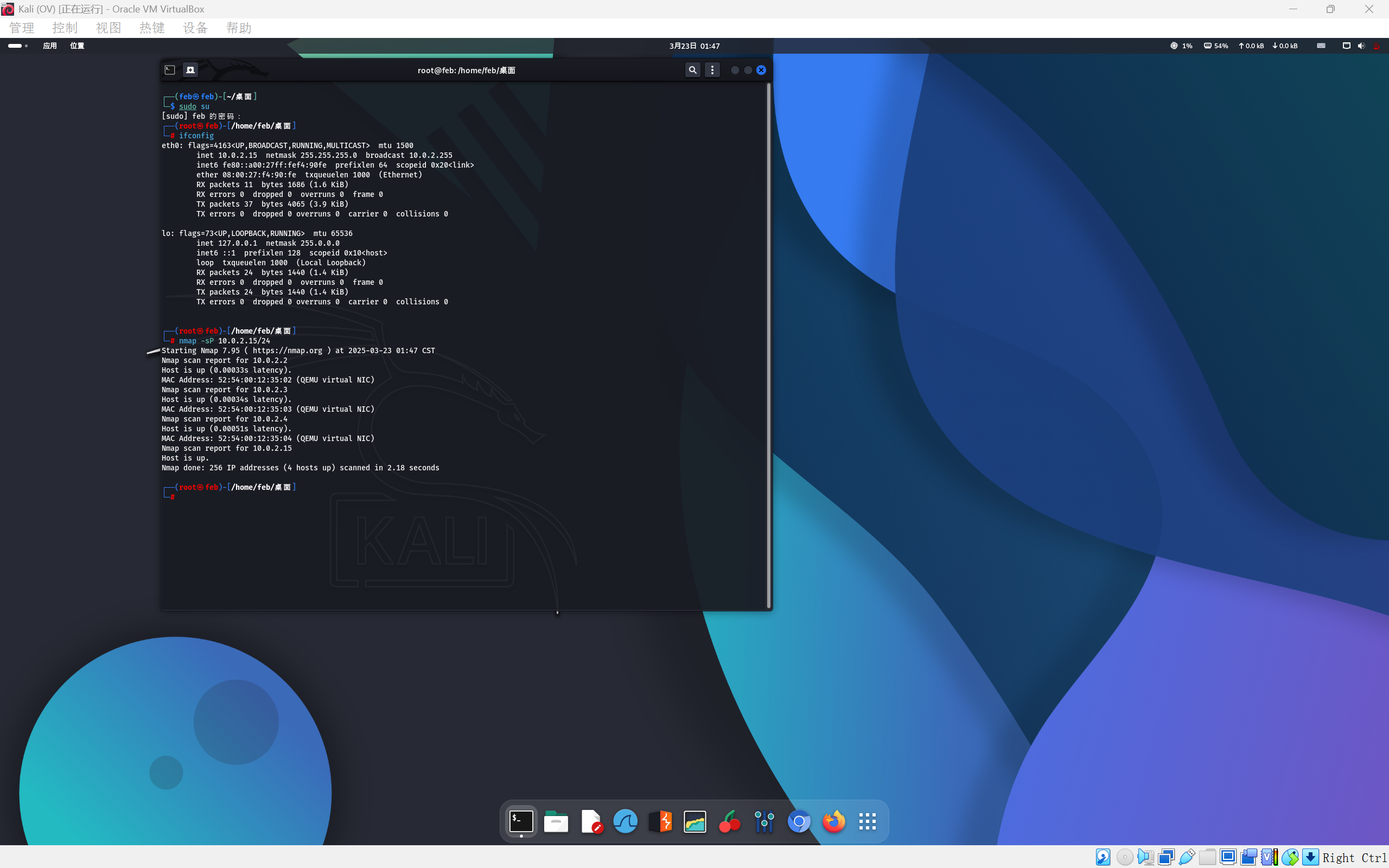This screenshot has width=1389, height=868.
Task: Launch Firefox browser from dock
Action: point(833,821)
